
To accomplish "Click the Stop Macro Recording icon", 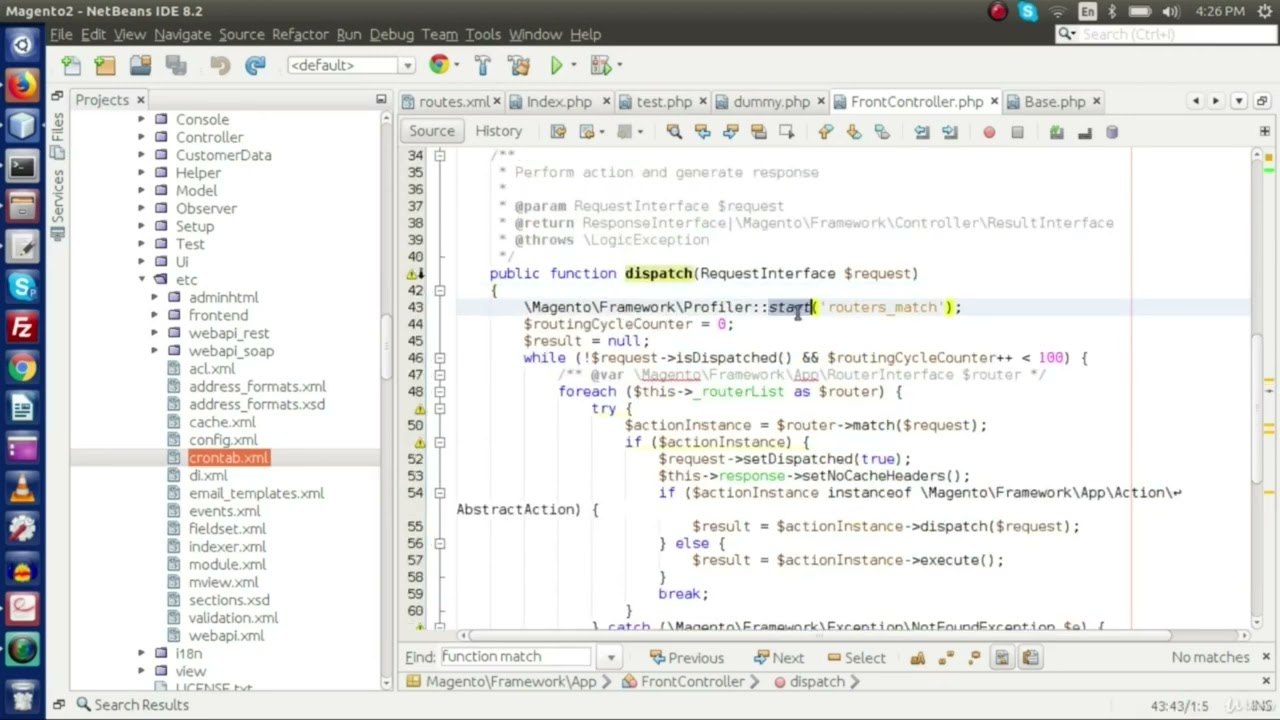I will pos(1017,132).
